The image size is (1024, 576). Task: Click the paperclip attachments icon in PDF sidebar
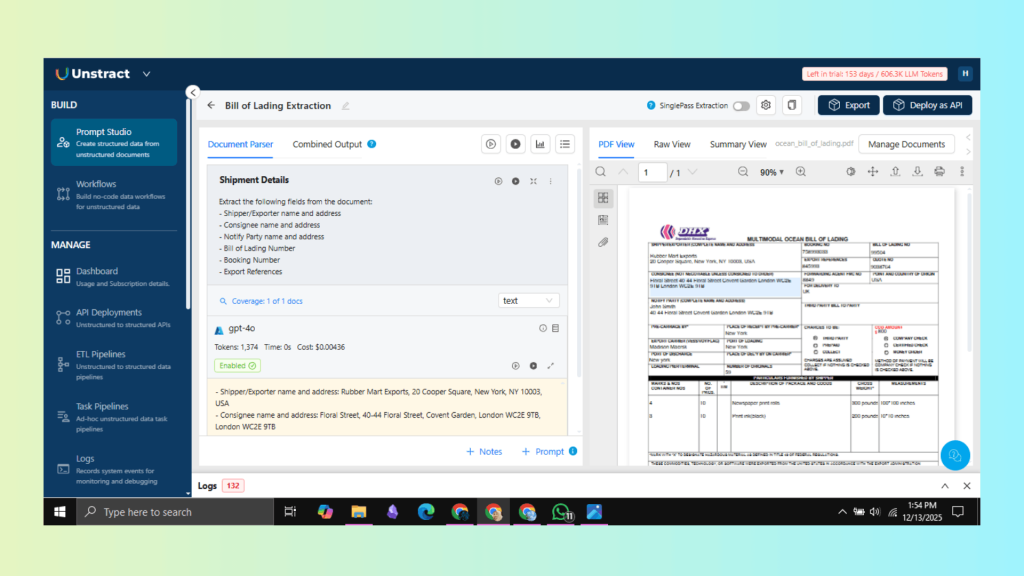[603, 242]
